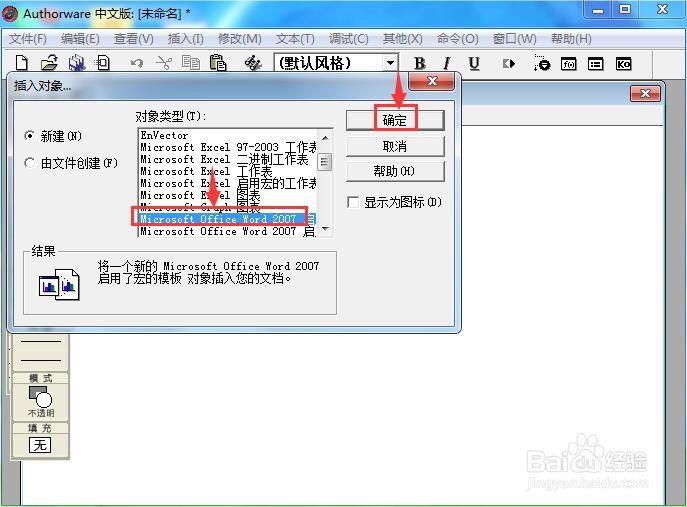Open the 其他(X) menu
This screenshot has height=507, width=687.
[403, 39]
